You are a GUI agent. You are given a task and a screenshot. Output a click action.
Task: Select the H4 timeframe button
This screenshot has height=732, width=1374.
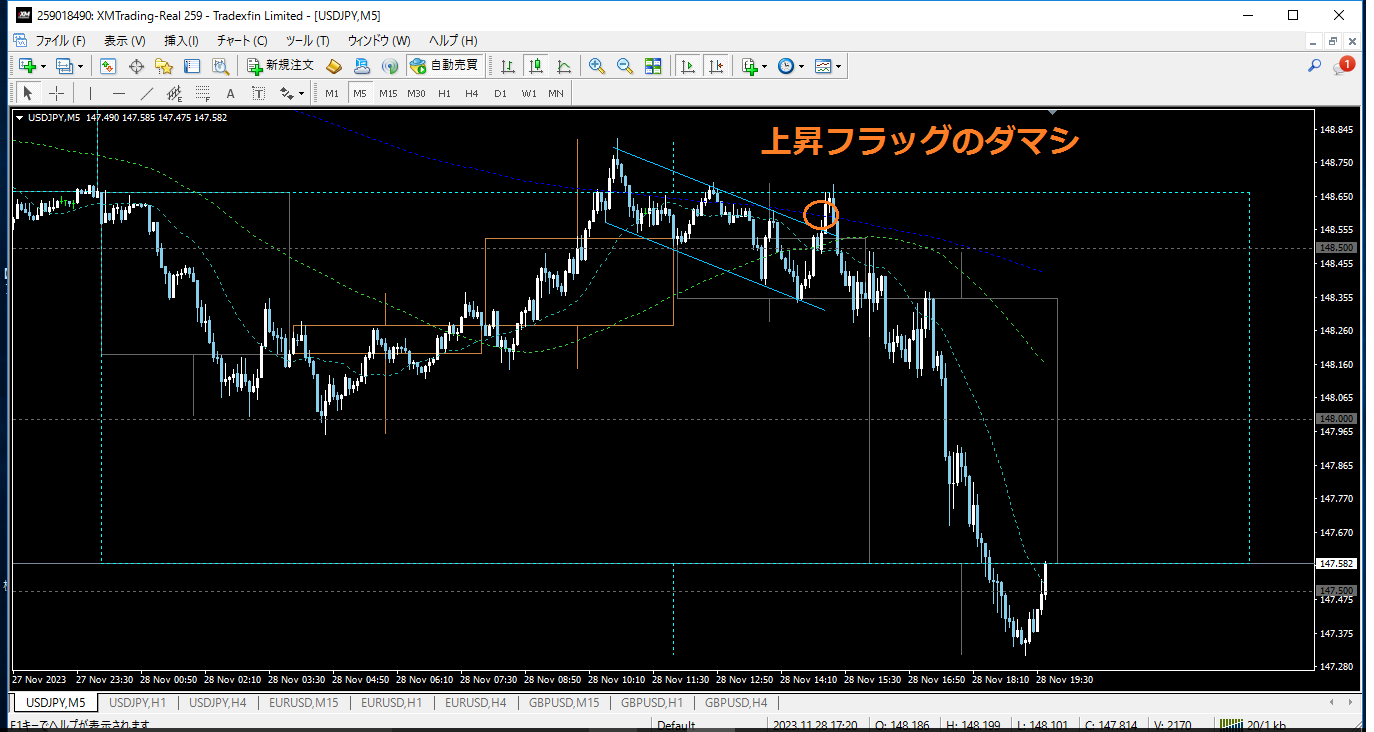click(x=472, y=93)
